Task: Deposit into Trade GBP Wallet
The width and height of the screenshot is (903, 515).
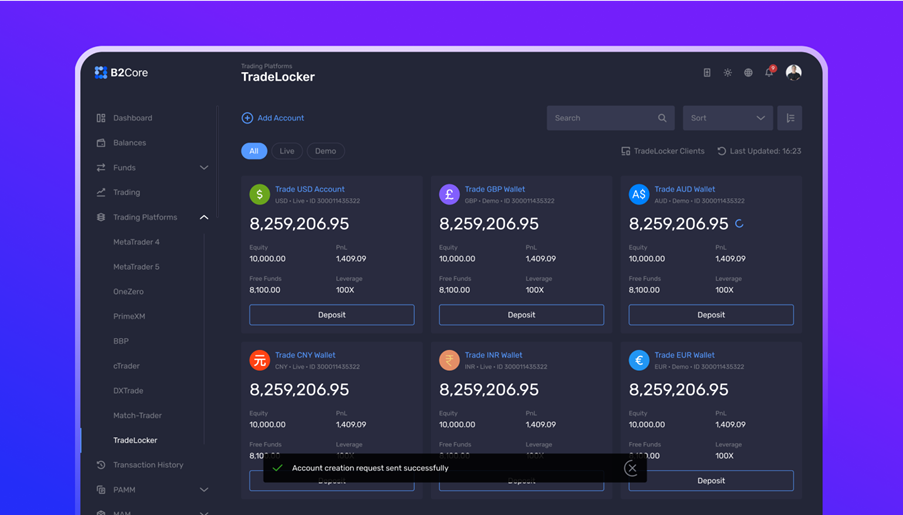Action: 522,315
